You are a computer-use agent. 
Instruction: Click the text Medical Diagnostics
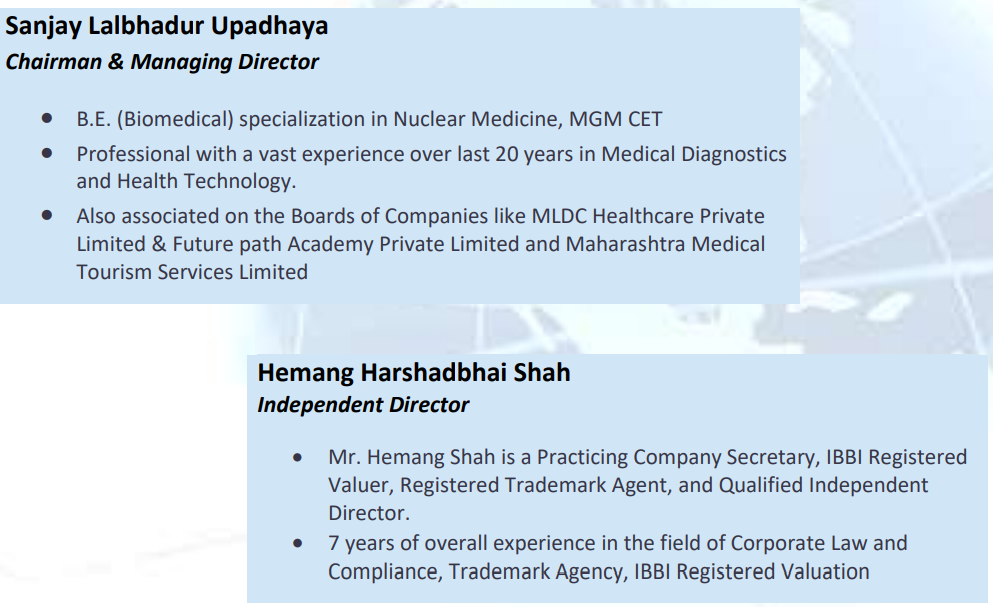(693, 154)
